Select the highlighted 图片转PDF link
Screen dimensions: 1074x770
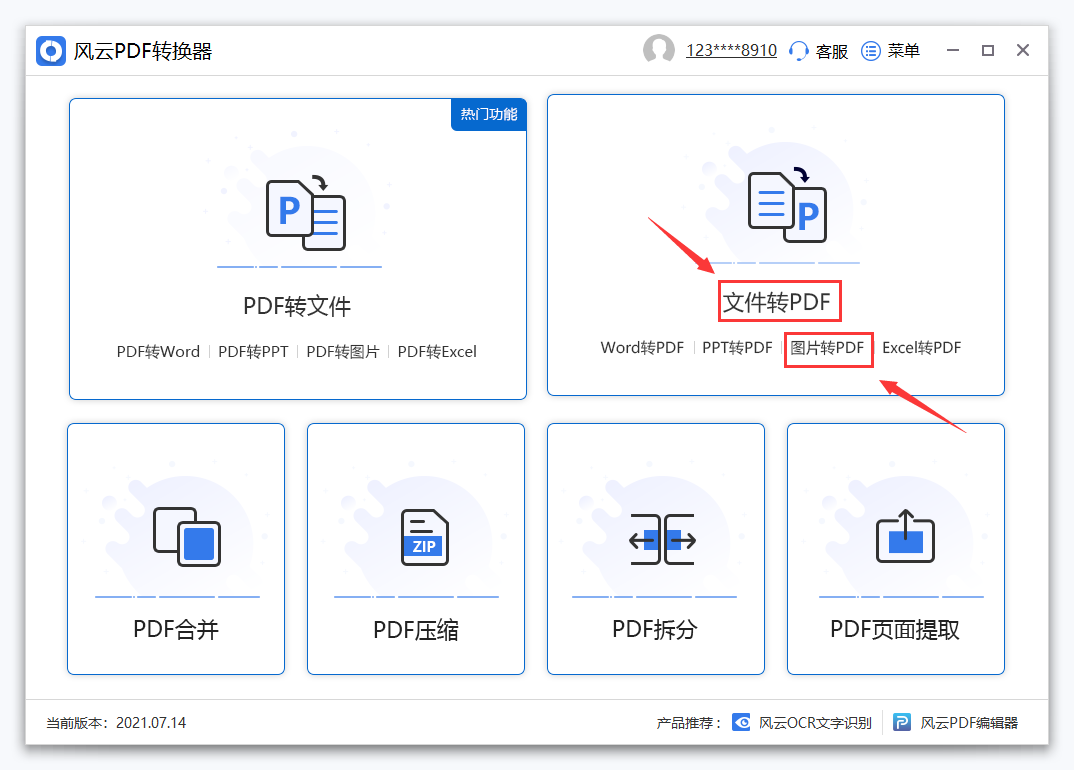[x=828, y=349]
